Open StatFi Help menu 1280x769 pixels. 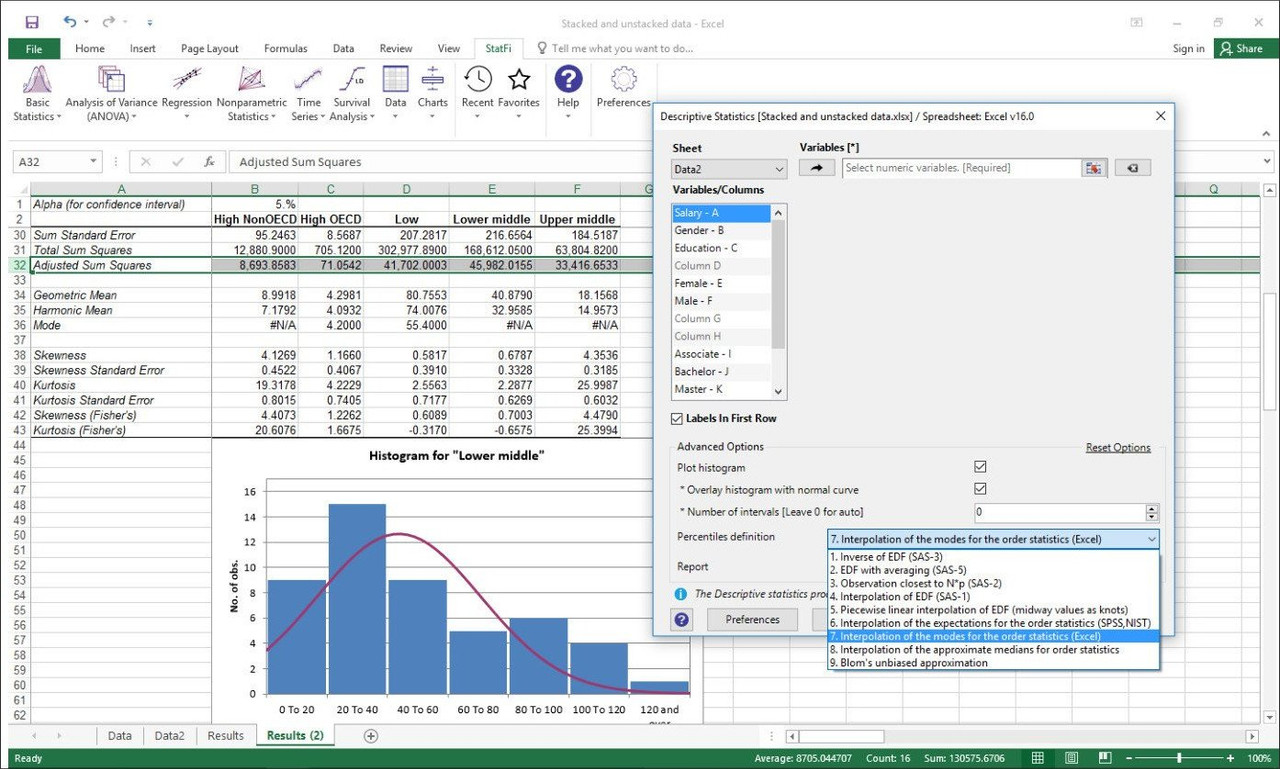(x=568, y=94)
